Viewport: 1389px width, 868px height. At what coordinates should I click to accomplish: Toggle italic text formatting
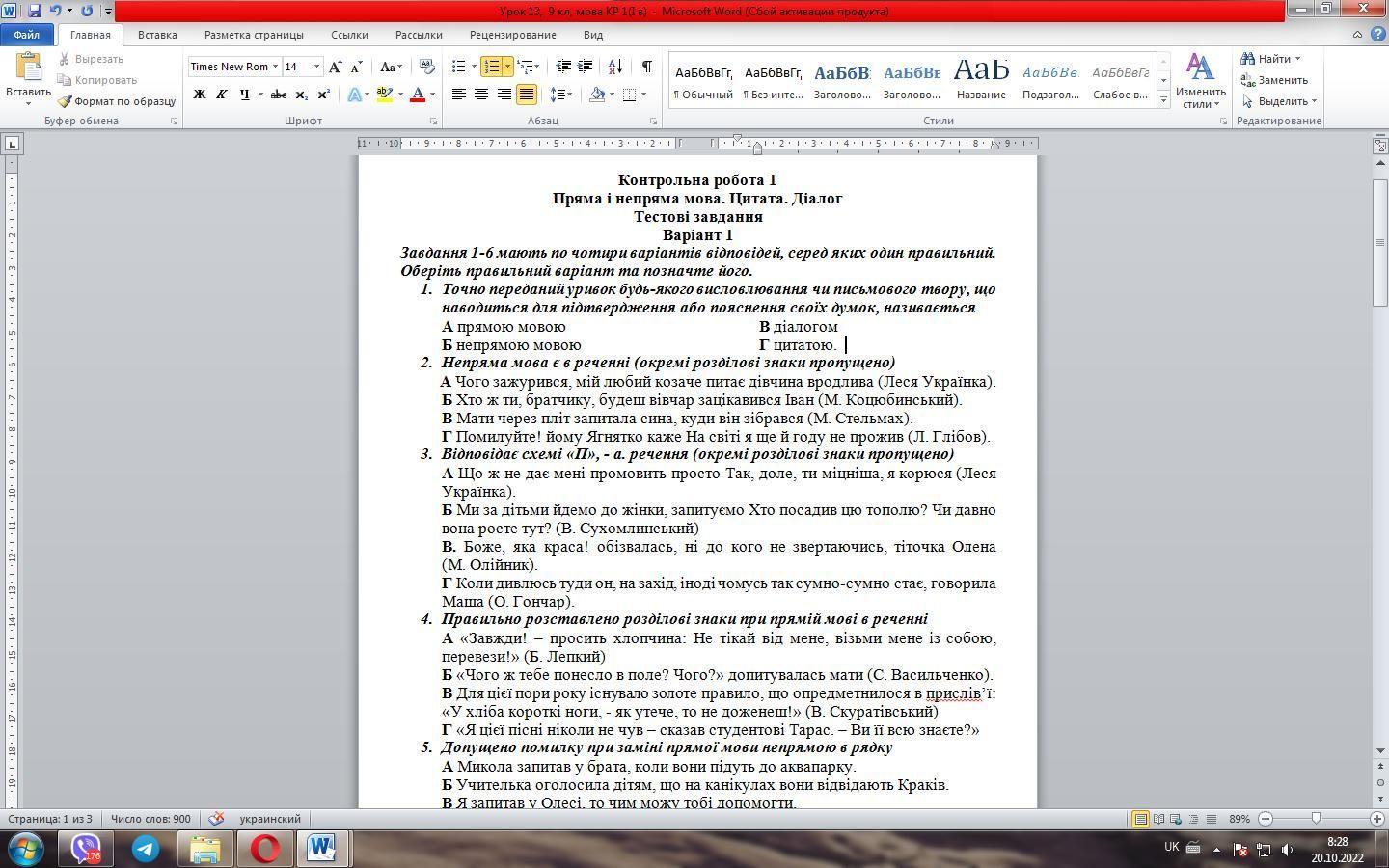(x=222, y=95)
